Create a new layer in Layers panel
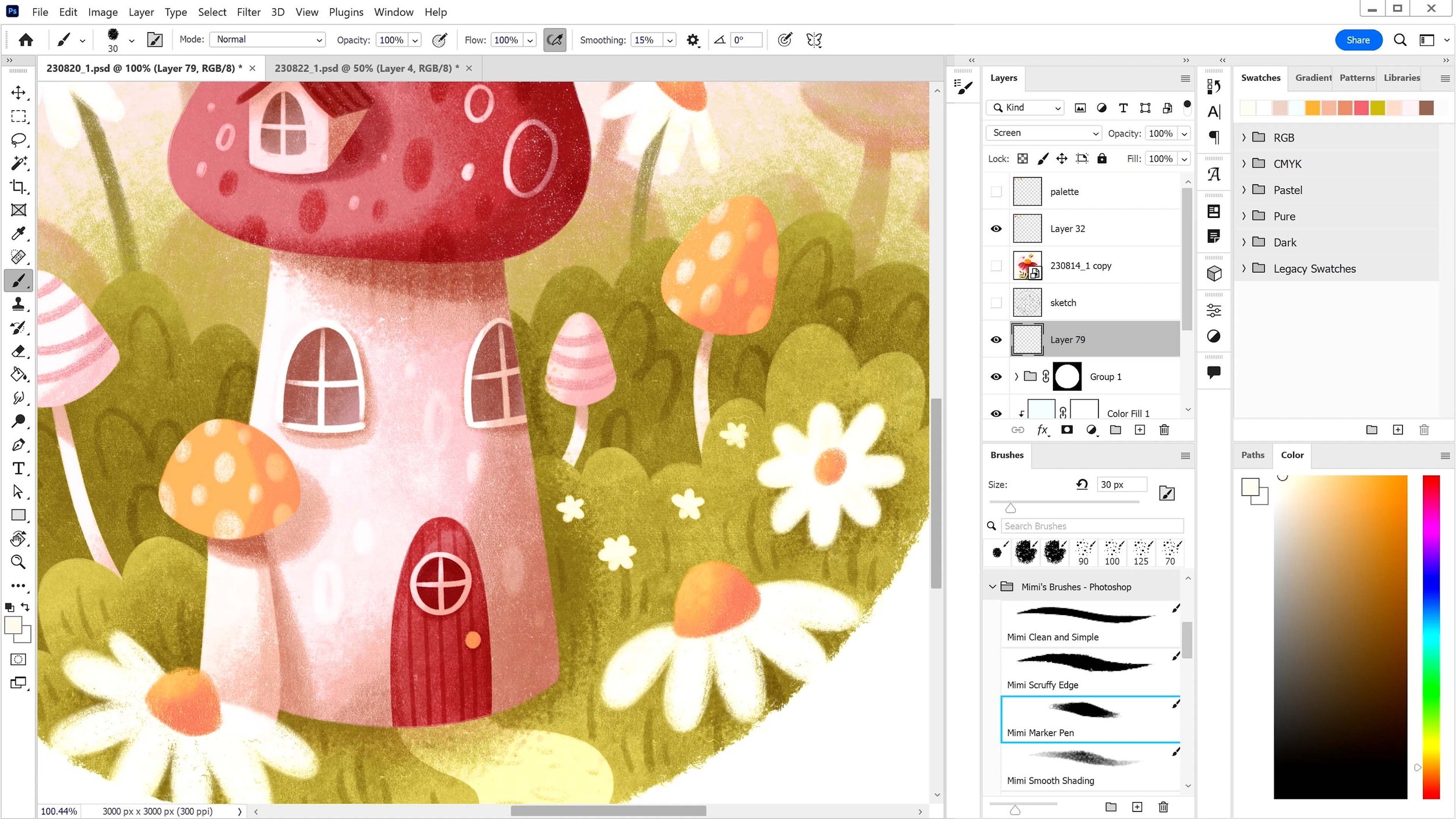This screenshot has height=819, width=1456. tap(1140, 430)
